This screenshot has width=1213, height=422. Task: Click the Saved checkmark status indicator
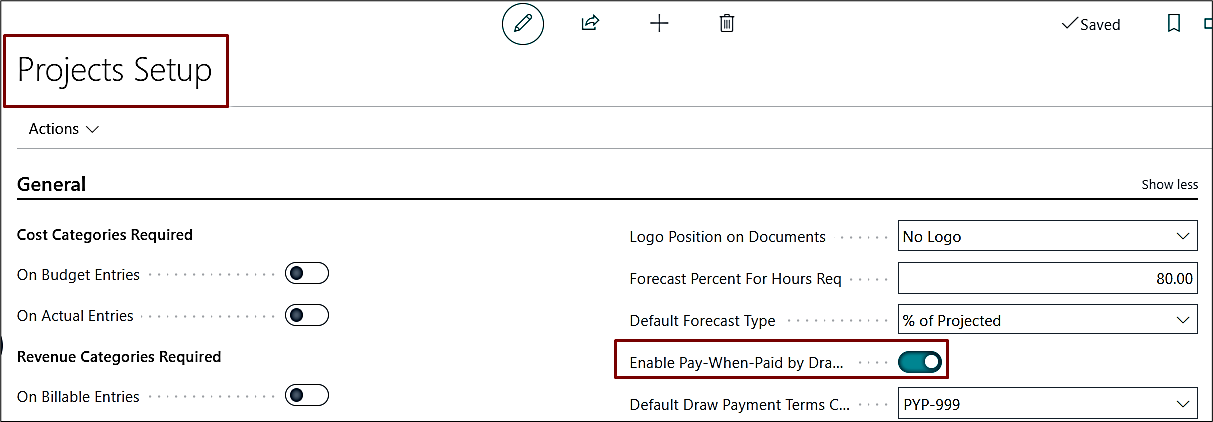tap(1091, 24)
